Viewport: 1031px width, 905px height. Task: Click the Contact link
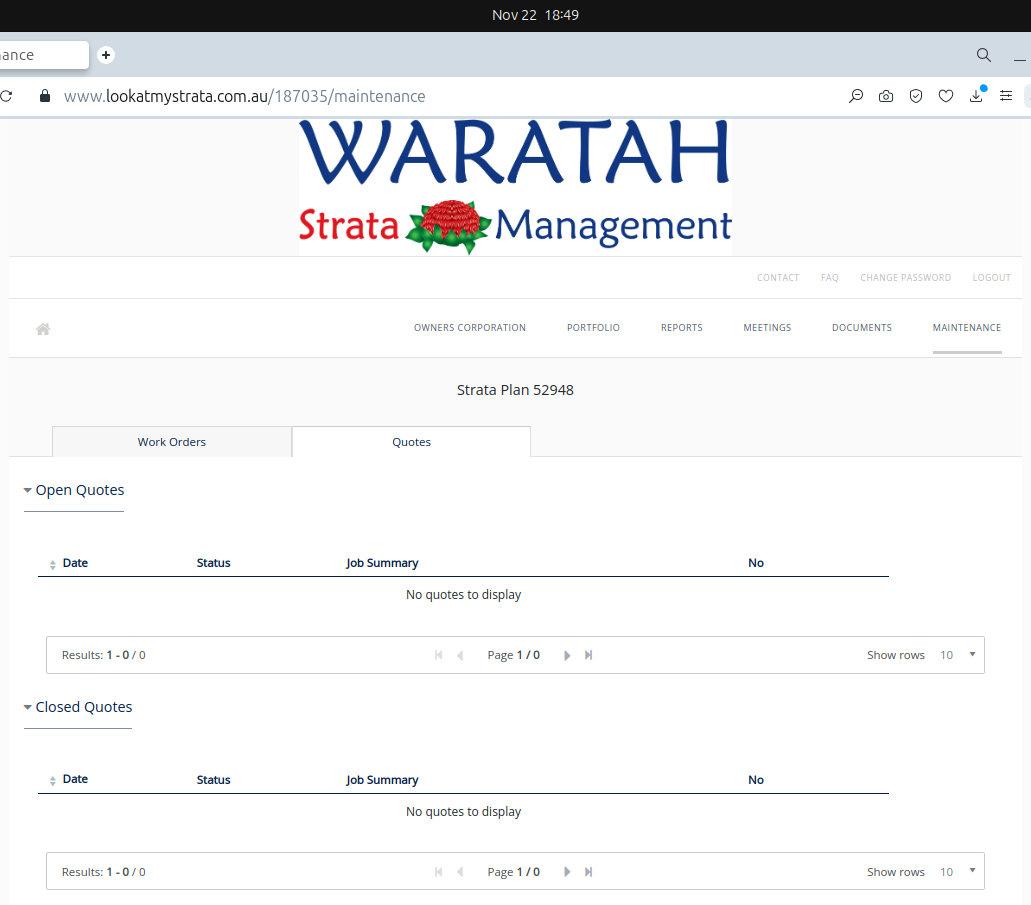click(778, 278)
